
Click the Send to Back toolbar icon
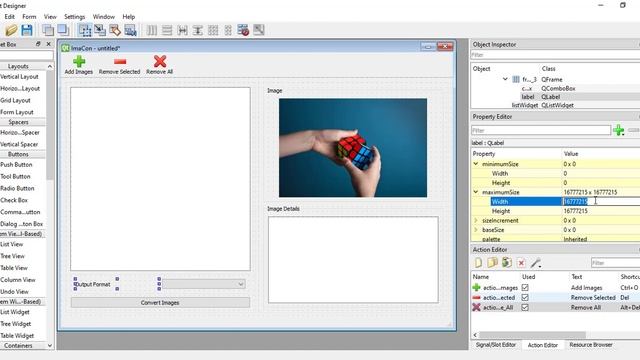point(48,30)
